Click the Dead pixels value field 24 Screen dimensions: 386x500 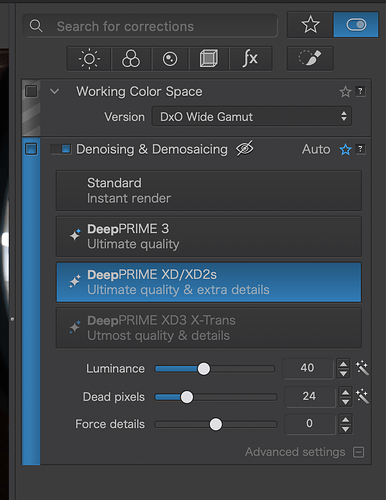click(310, 396)
